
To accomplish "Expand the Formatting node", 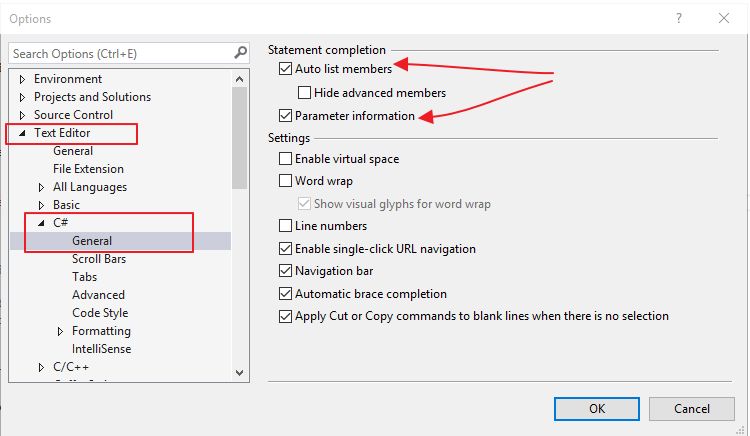I will [x=60, y=331].
